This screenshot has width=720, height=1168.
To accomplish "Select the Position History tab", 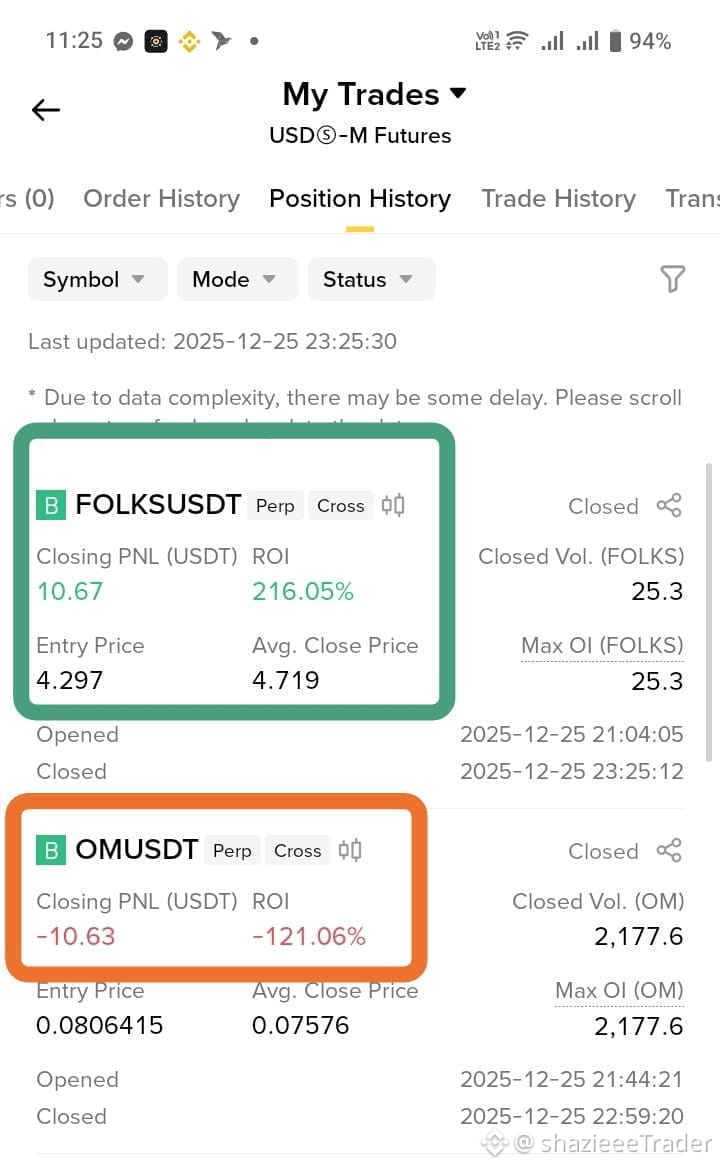I will (x=360, y=199).
